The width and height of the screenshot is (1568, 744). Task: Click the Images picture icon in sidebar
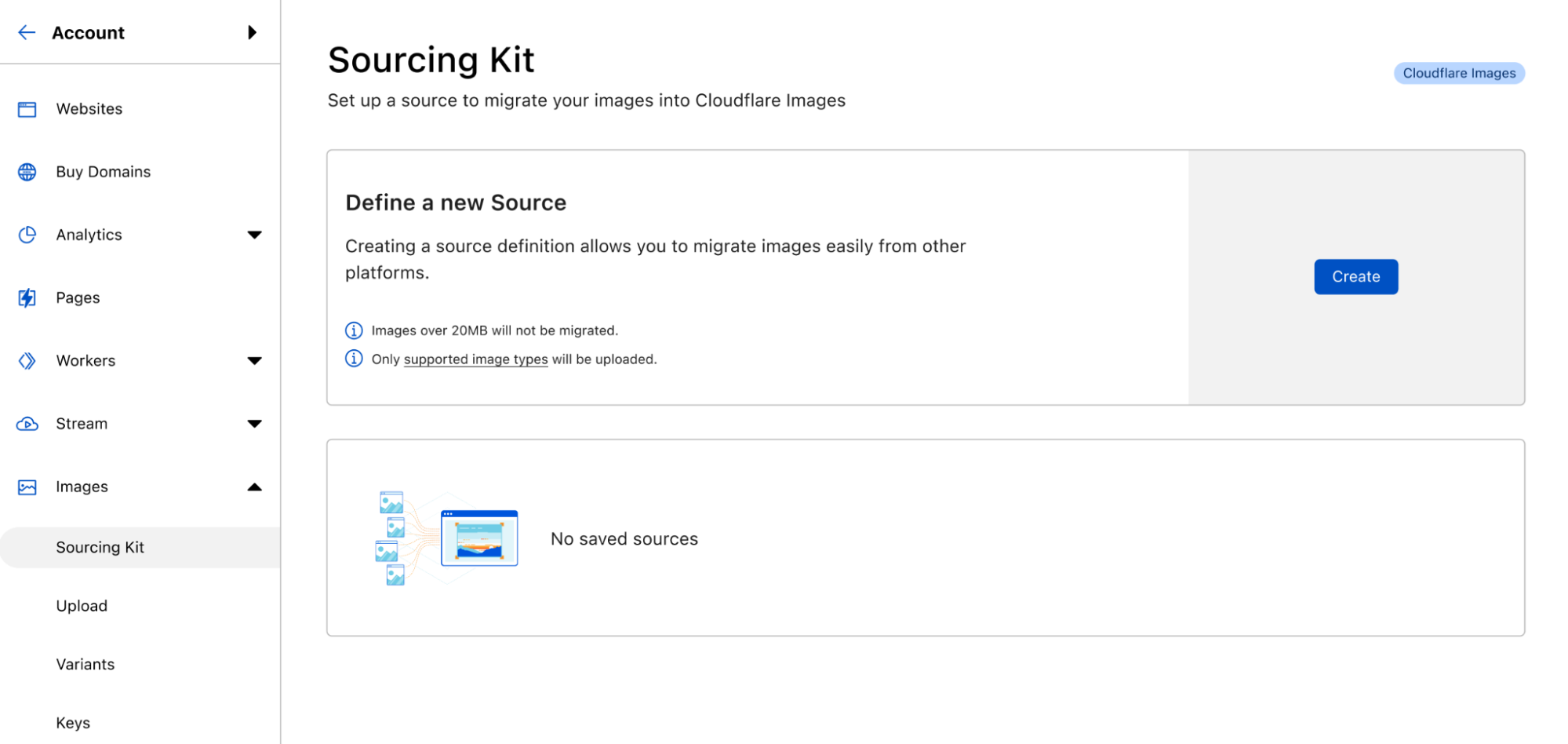coord(27,487)
